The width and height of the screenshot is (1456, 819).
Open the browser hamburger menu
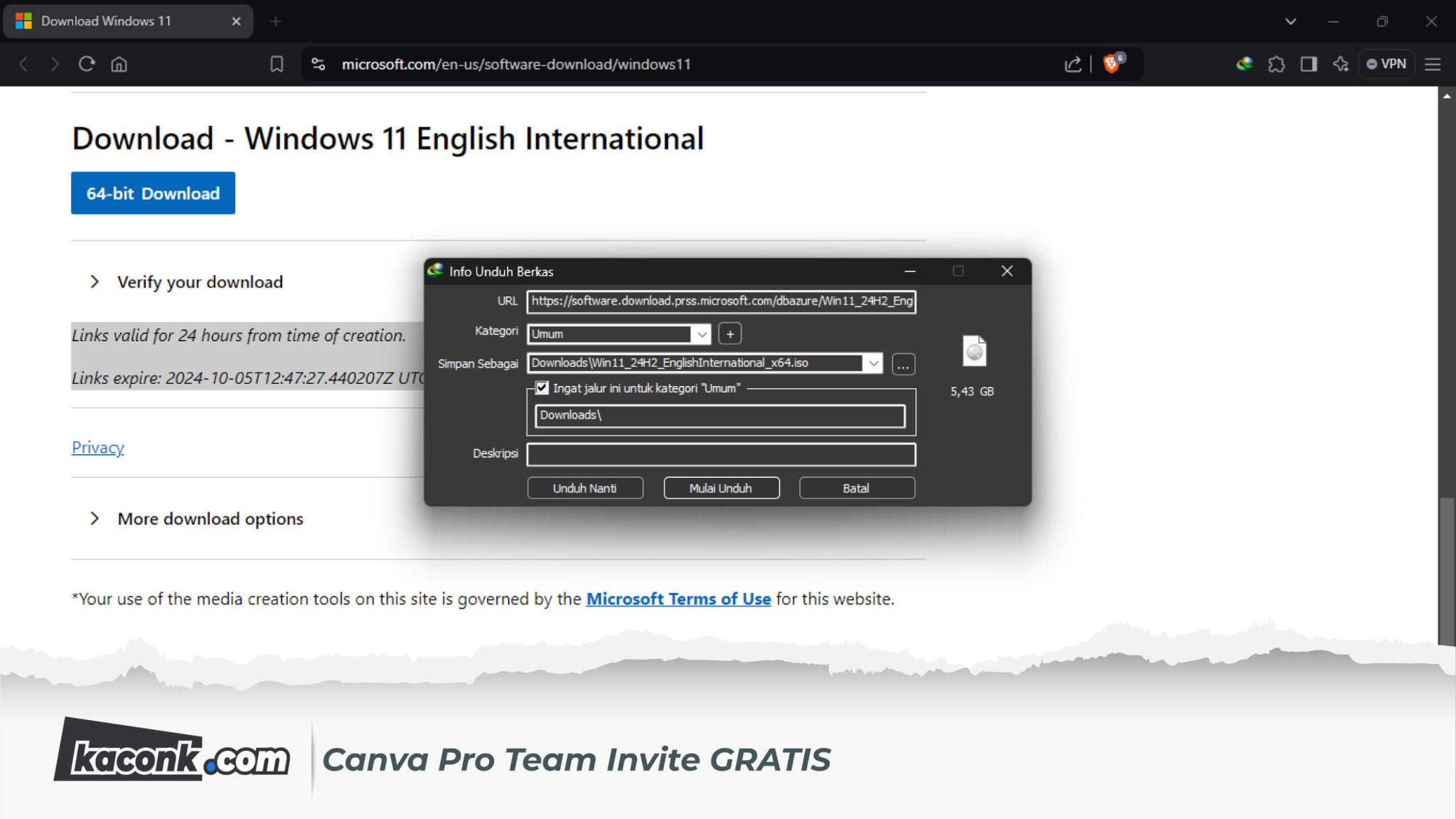pos(1433,64)
